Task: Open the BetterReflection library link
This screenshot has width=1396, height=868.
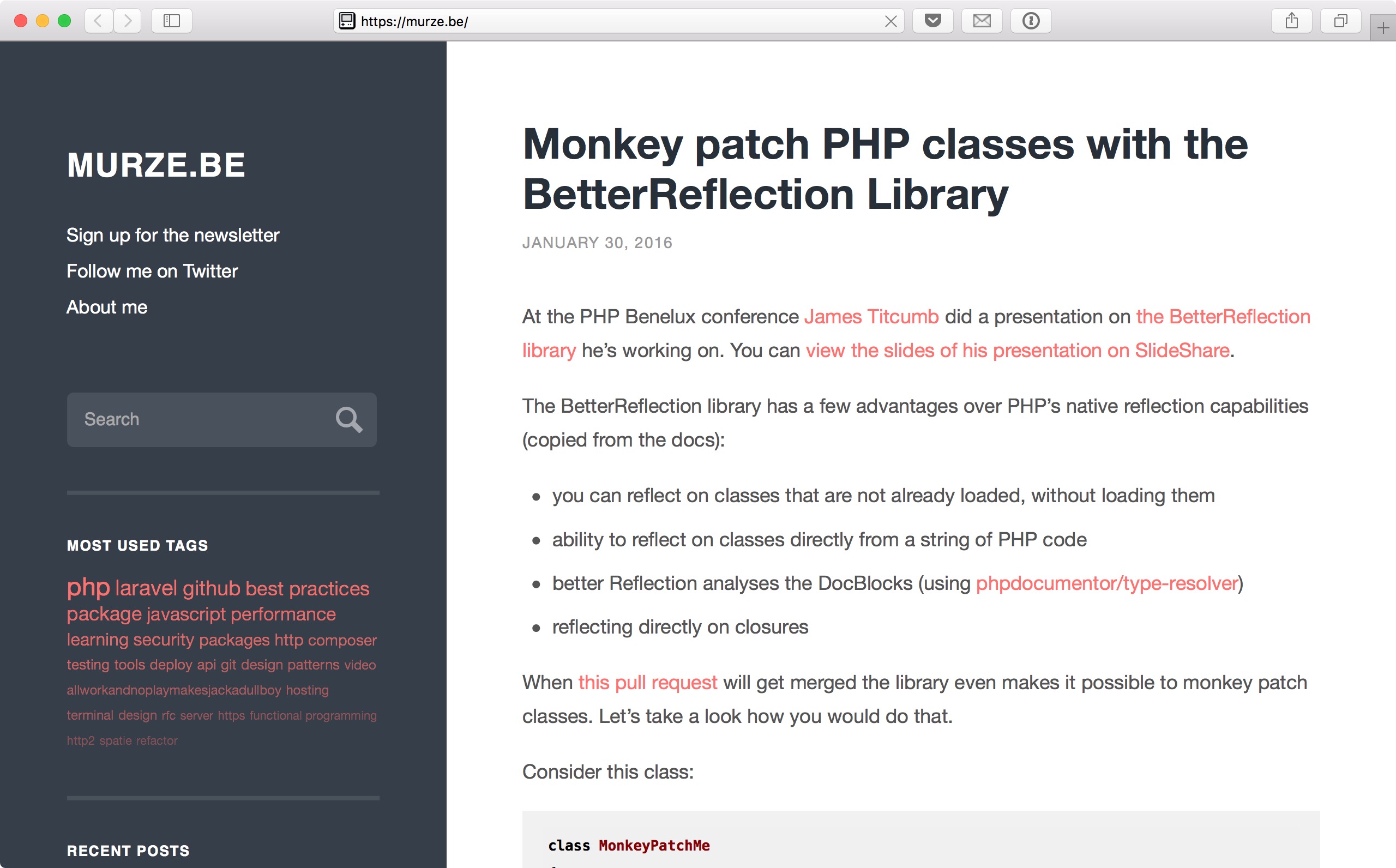Action: click(x=1223, y=316)
